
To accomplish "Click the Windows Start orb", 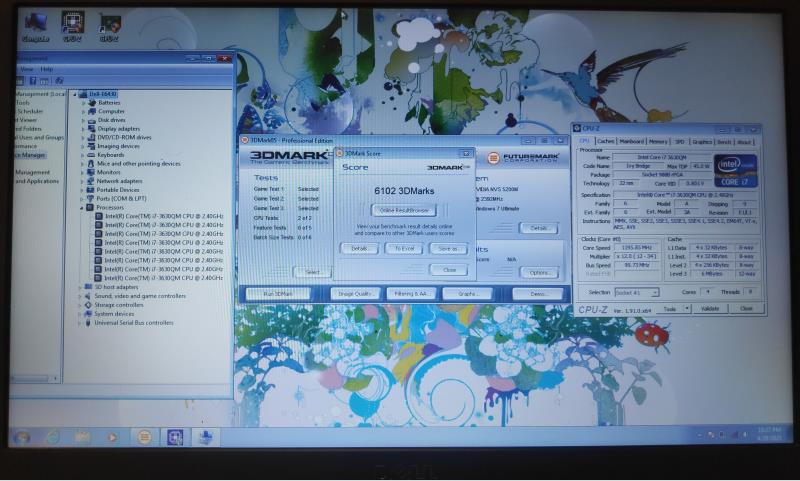I will (x=21, y=438).
